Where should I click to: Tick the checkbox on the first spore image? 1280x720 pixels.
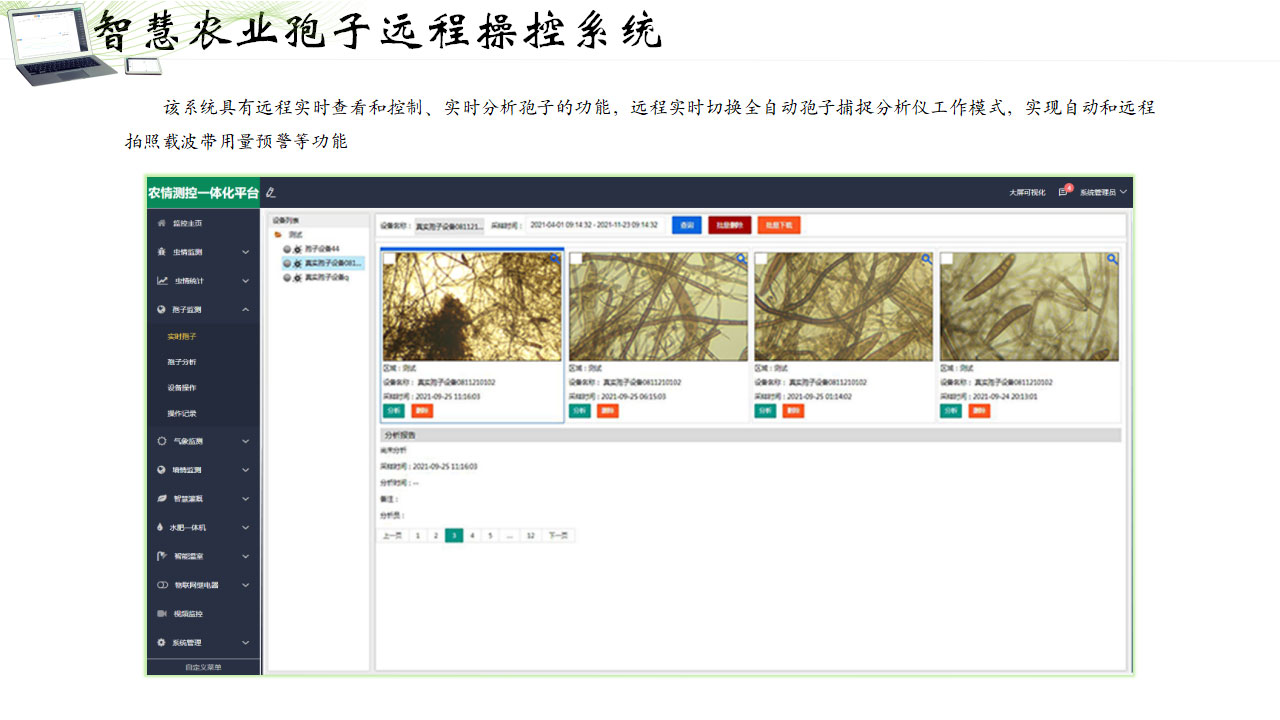tap(389, 259)
